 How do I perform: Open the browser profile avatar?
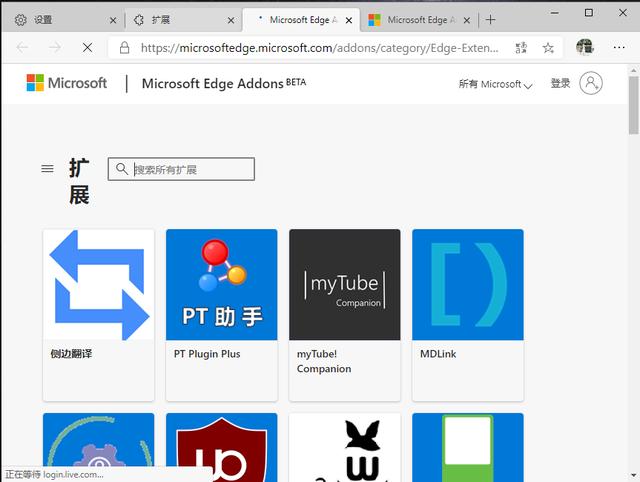tap(584, 47)
